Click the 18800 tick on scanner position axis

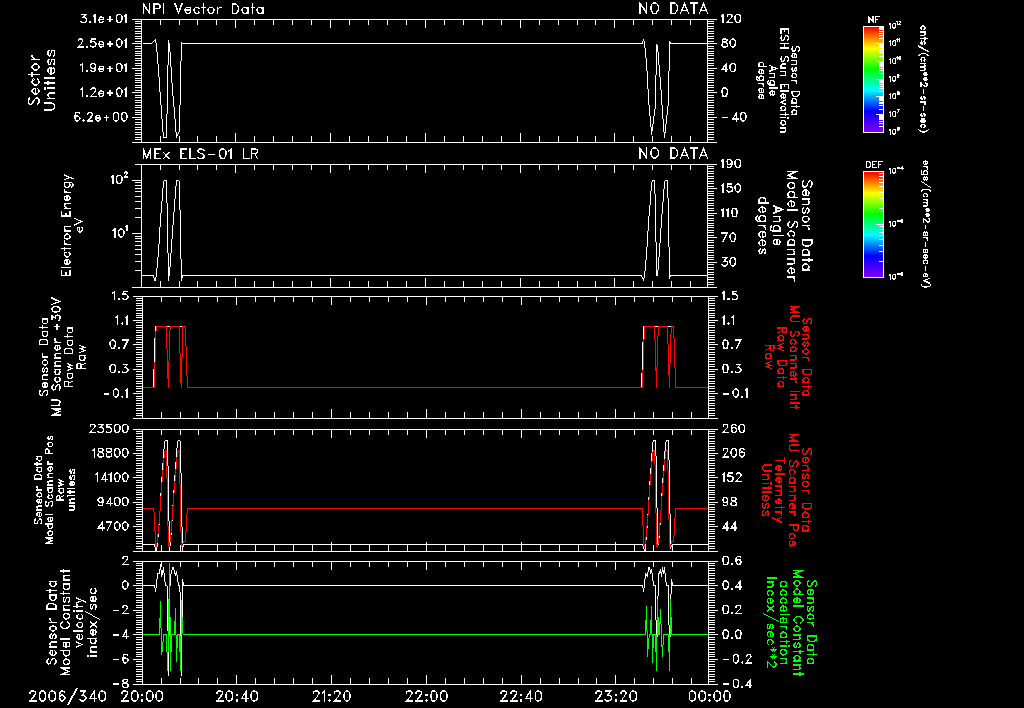109,453
